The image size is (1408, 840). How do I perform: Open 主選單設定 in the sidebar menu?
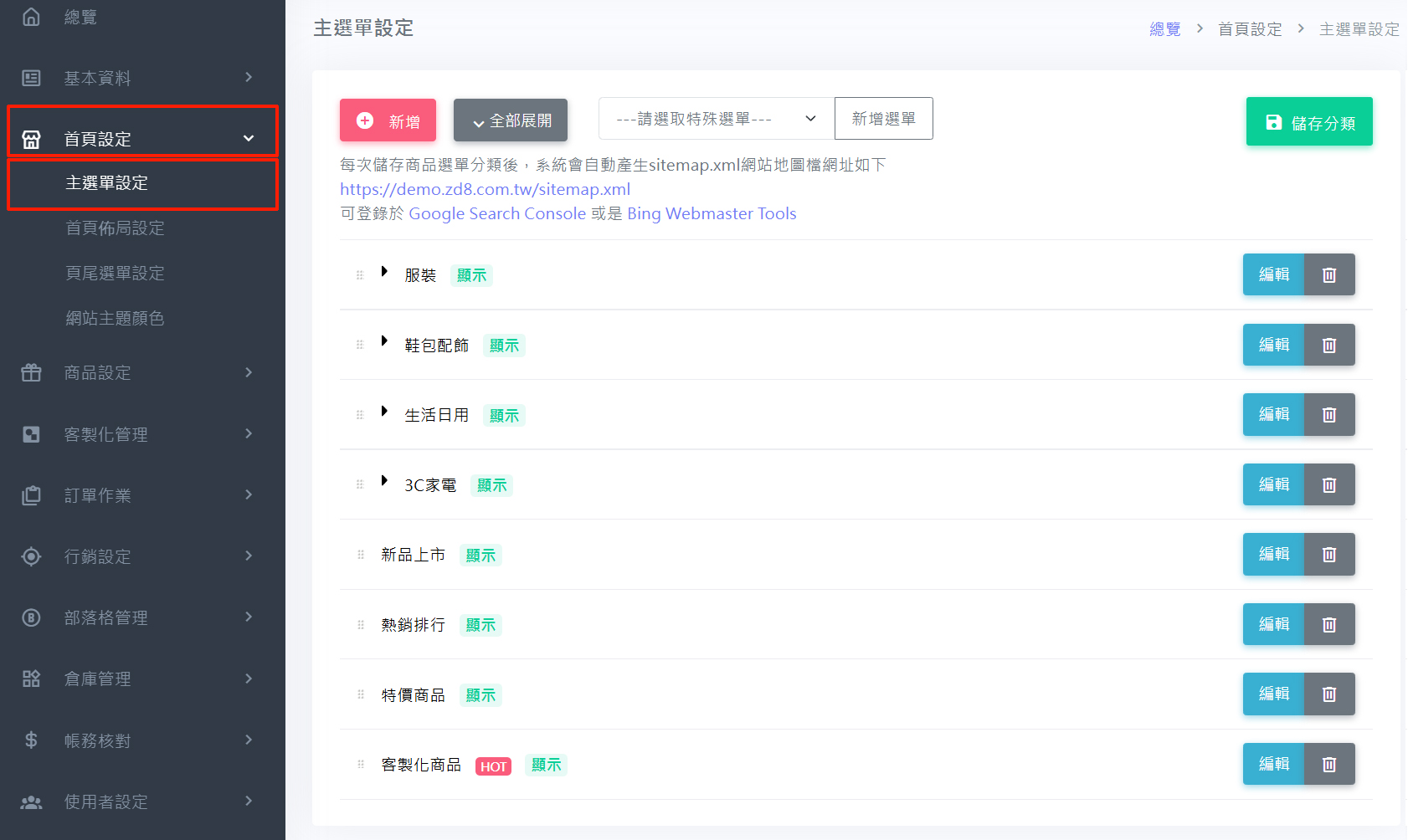point(107,183)
